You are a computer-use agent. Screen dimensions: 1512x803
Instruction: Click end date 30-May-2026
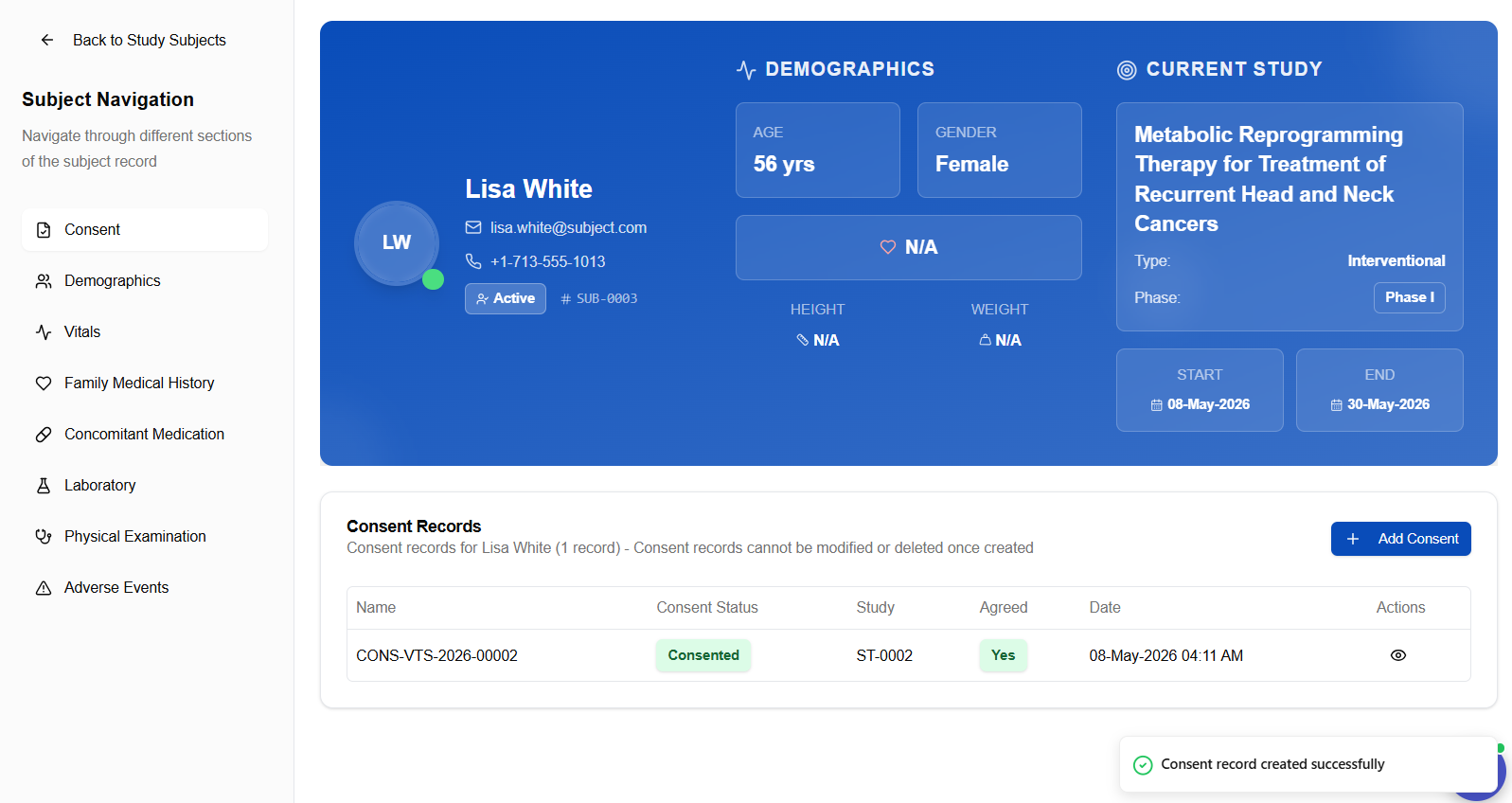1388,404
